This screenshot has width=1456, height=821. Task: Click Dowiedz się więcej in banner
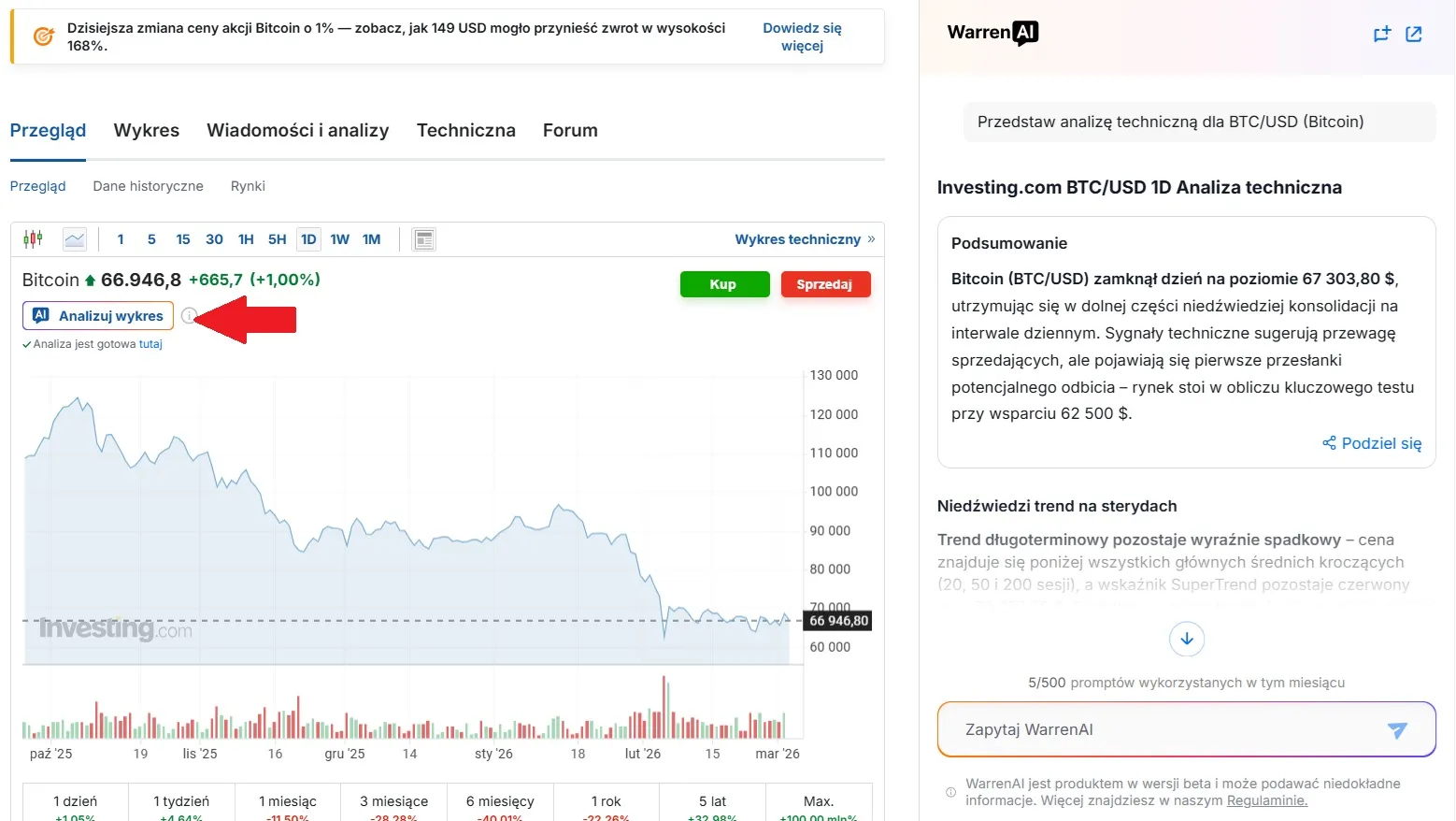(x=802, y=36)
